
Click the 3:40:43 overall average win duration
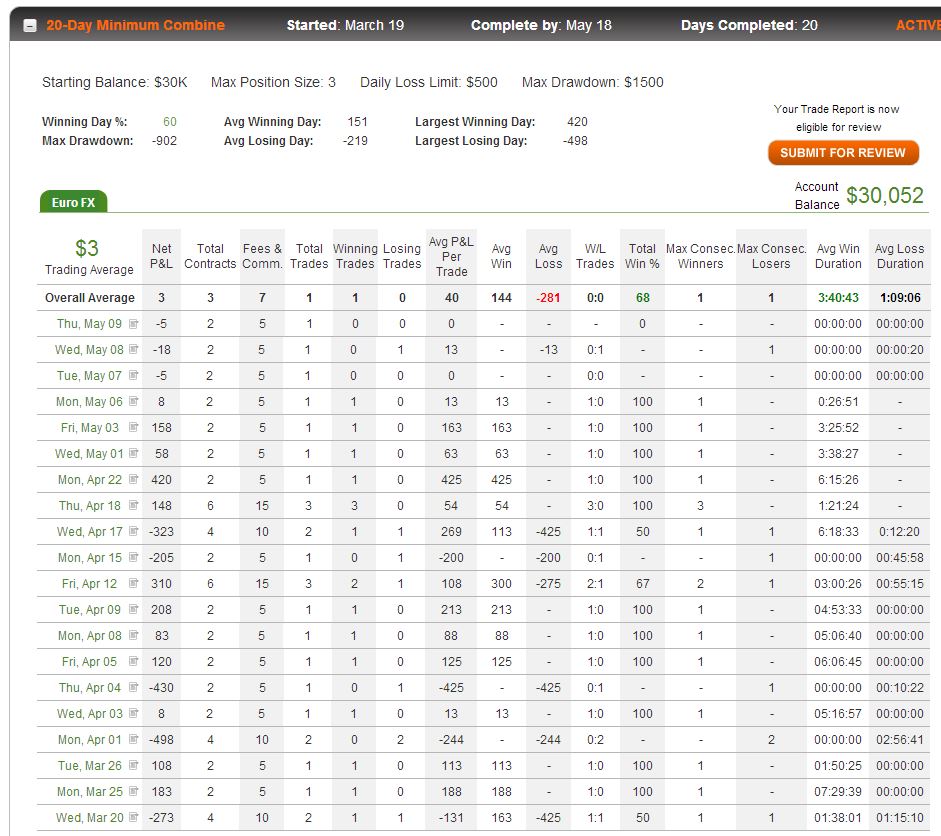pos(838,298)
